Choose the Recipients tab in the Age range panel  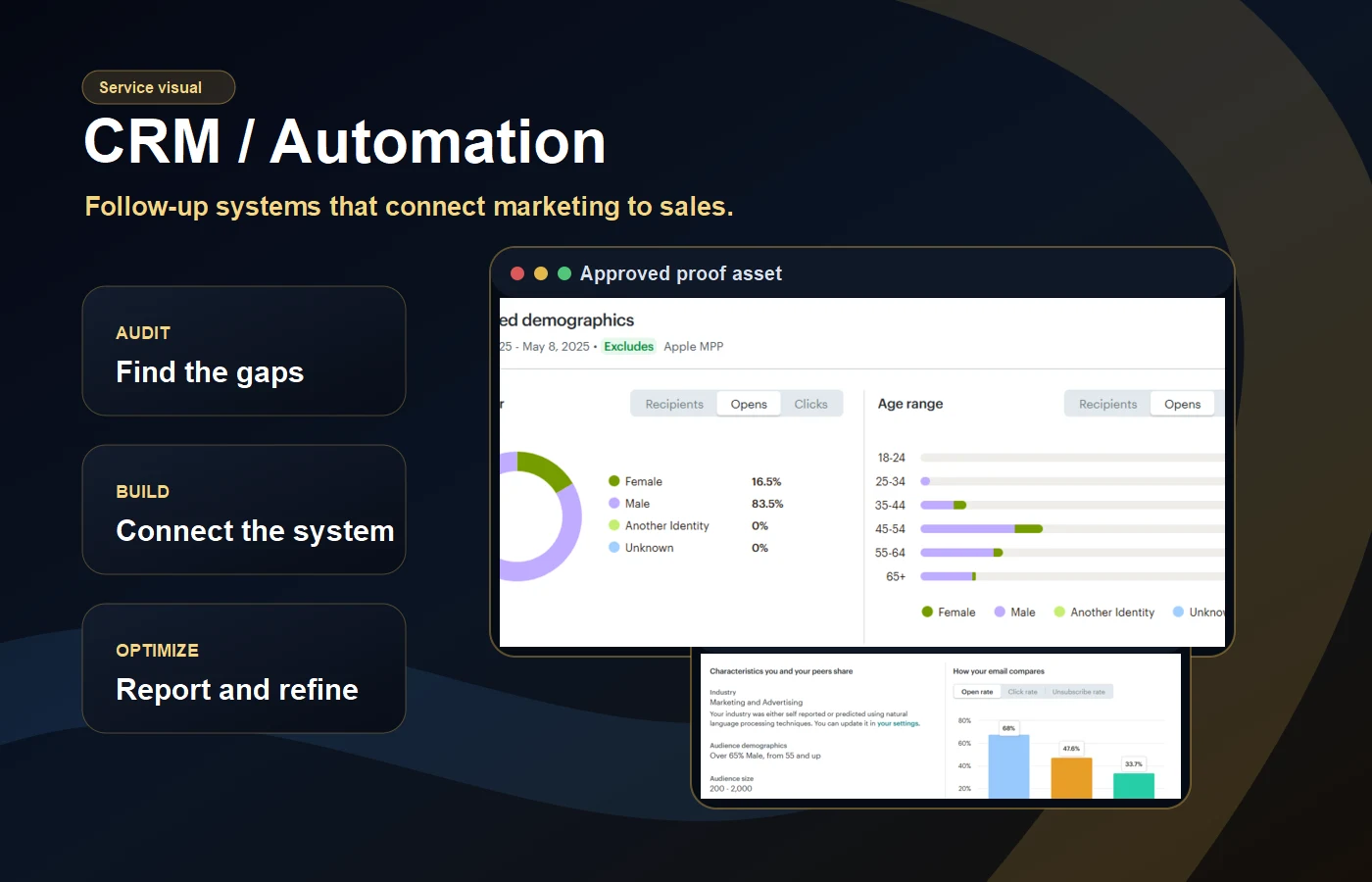click(x=1108, y=404)
